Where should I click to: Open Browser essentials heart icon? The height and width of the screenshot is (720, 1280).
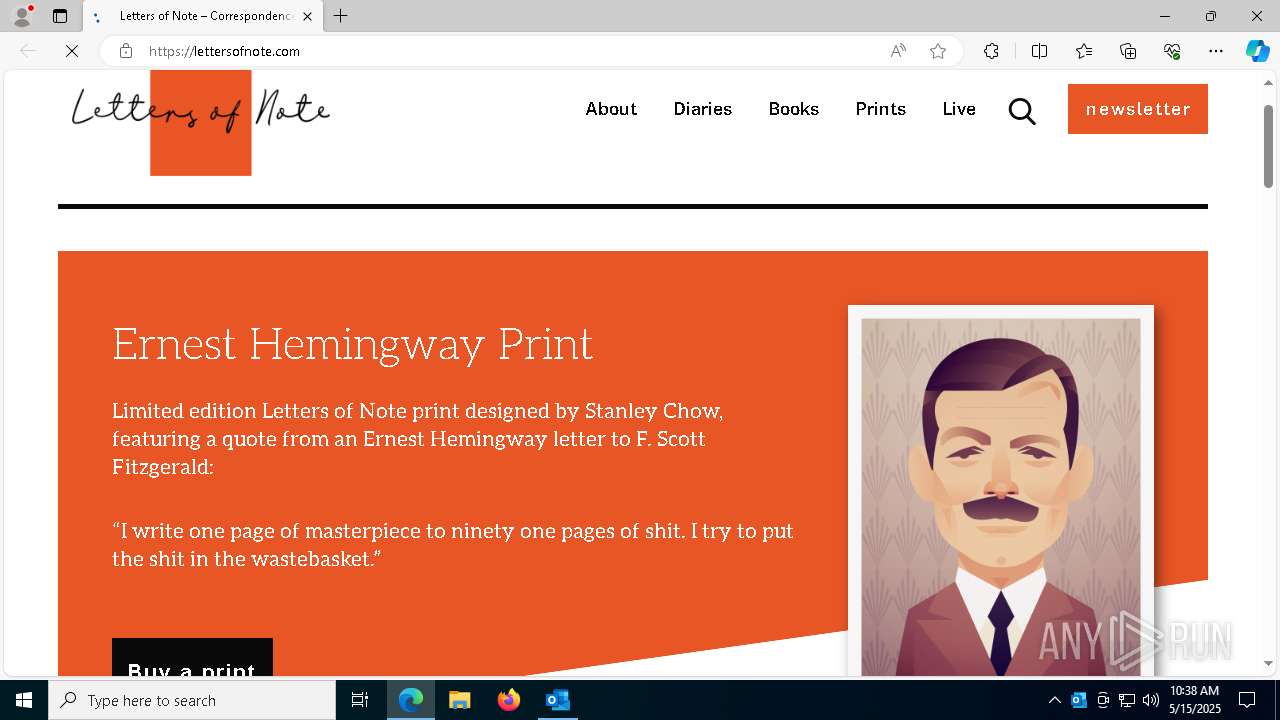point(1172,51)
